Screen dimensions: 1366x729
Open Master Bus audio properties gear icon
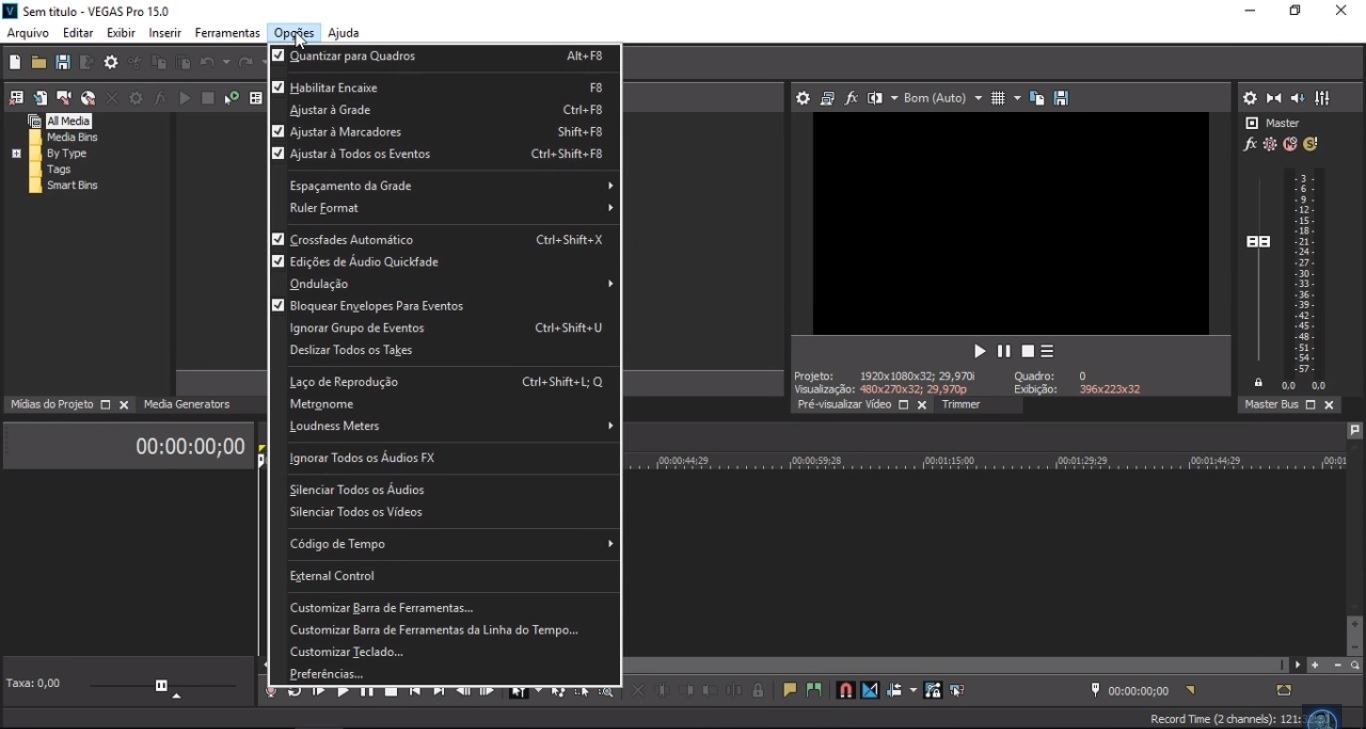click(x=1250, y=98)
